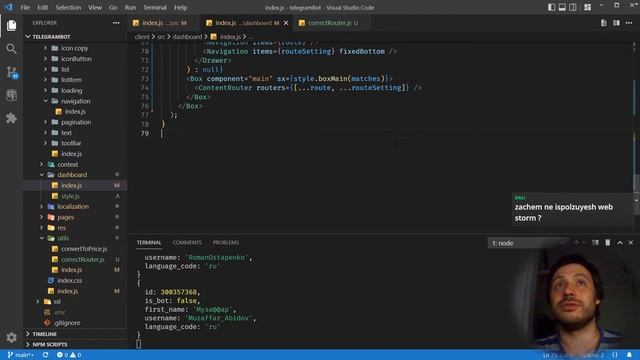Open the View menu

point(95,7)
